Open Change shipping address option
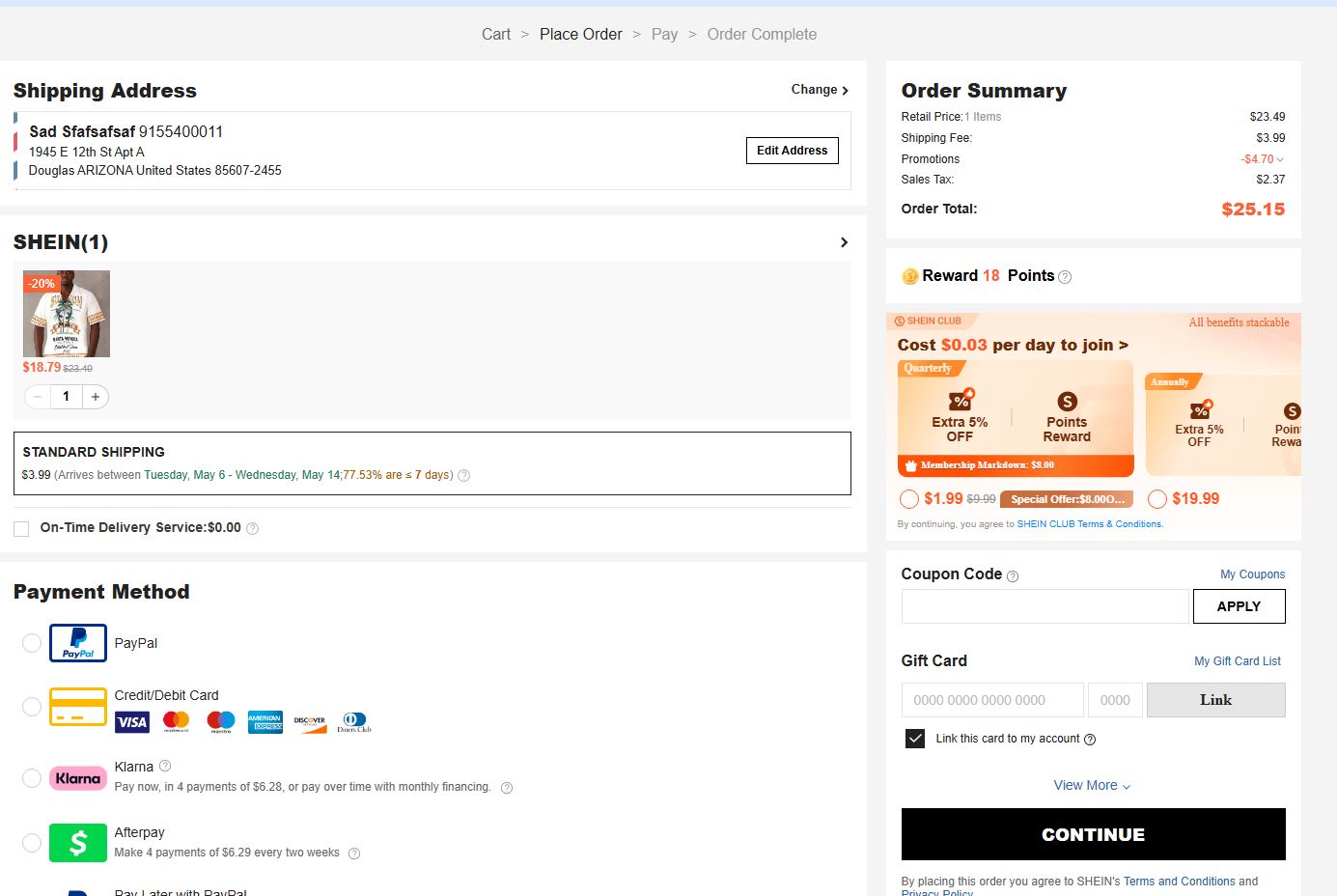Viewport: 1337px width, 896px height. [x=820, y=90]
